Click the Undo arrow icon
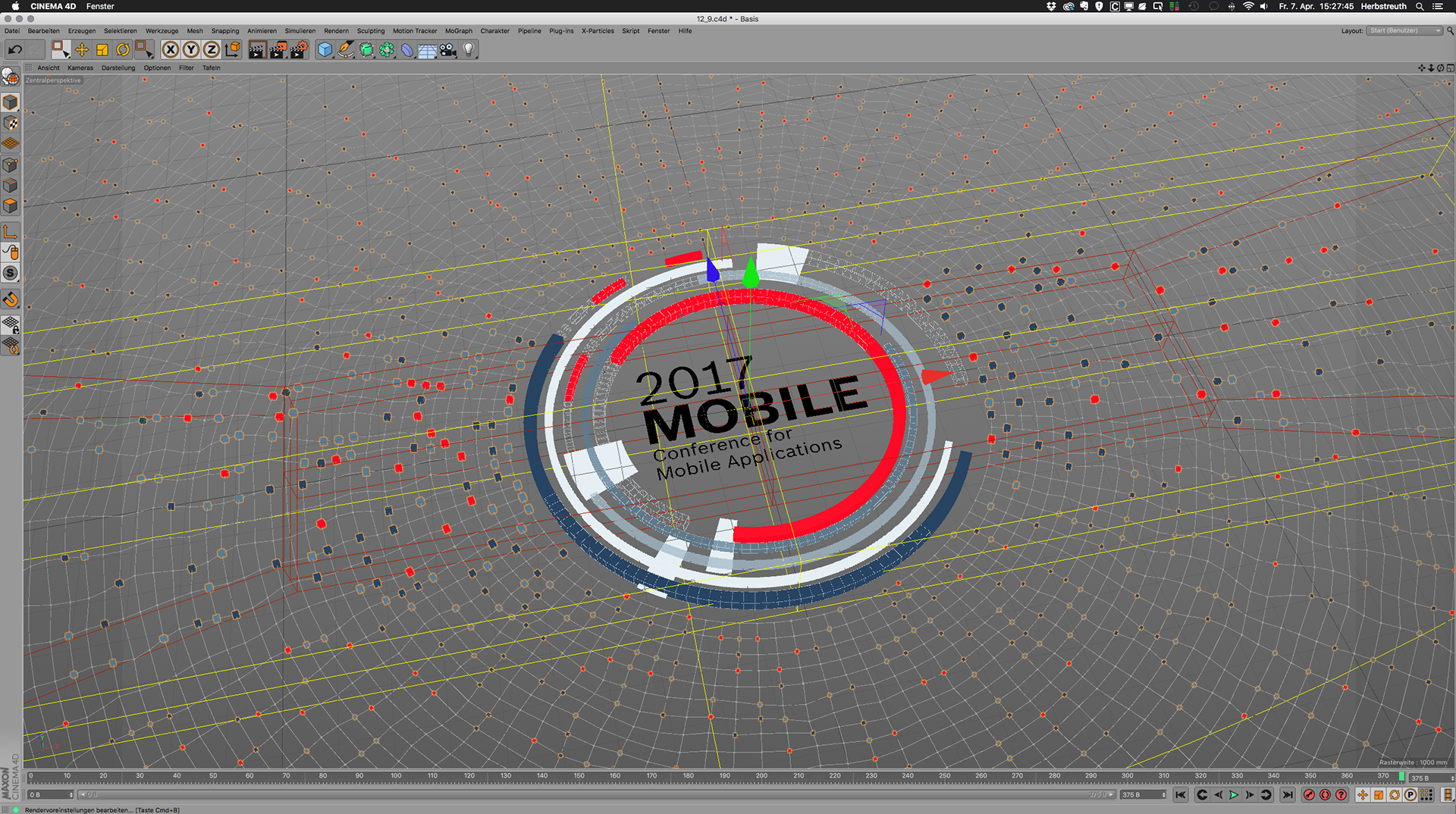 click(x=15, y=50)
